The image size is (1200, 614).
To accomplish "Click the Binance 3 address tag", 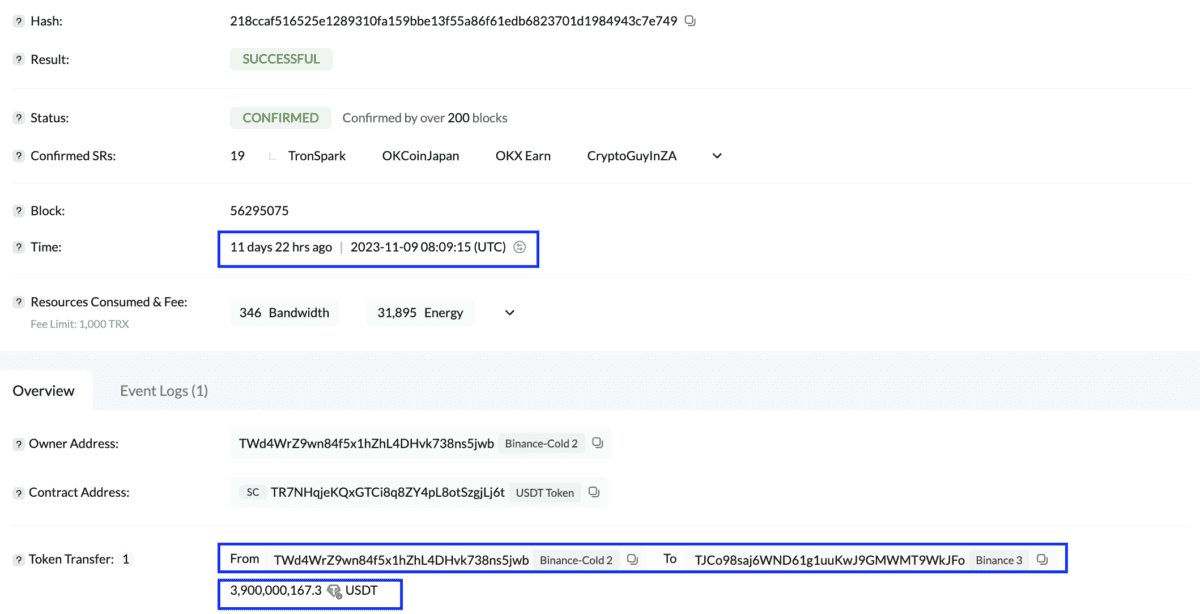I will [999, 560].
